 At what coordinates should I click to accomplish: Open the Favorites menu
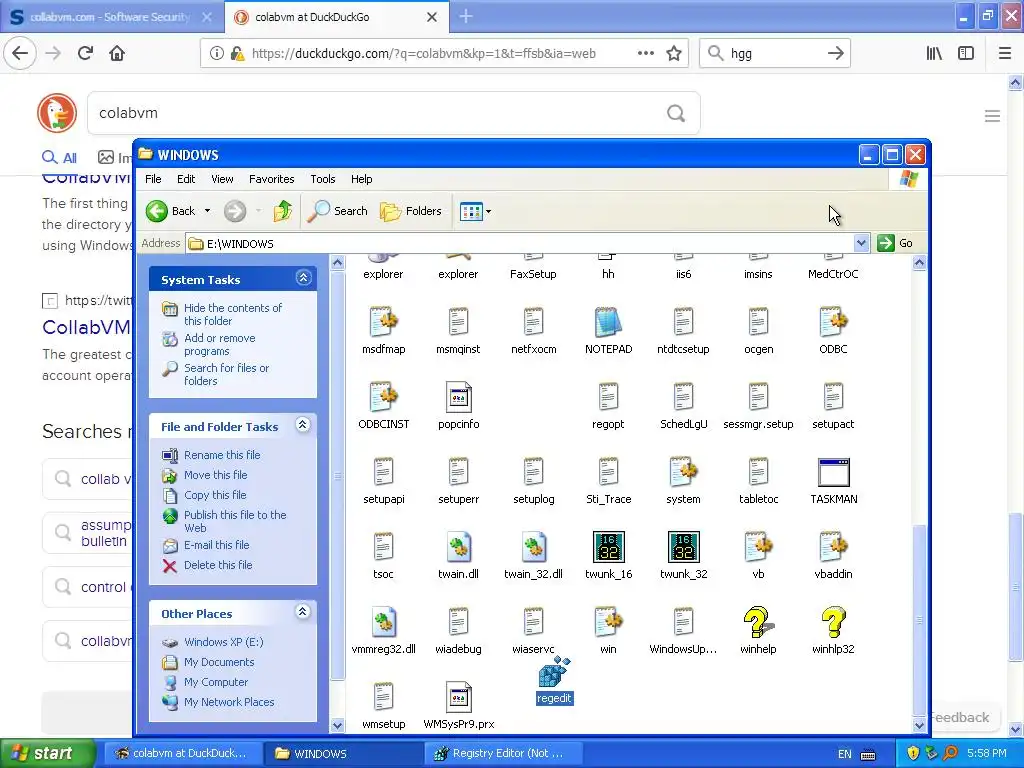[x=272, y=179]
